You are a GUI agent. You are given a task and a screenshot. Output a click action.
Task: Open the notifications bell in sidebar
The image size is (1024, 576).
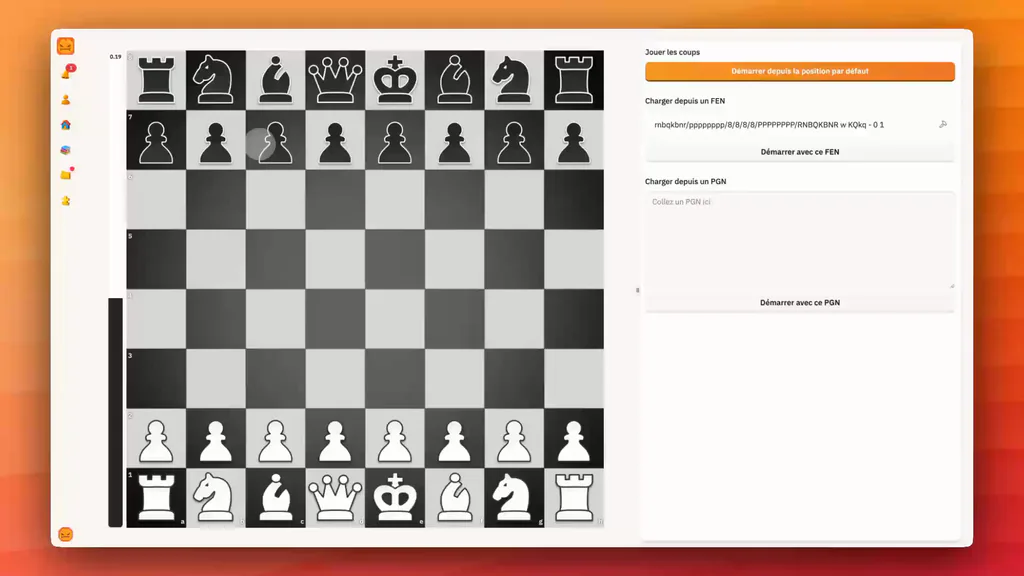[x=67, y=72]
